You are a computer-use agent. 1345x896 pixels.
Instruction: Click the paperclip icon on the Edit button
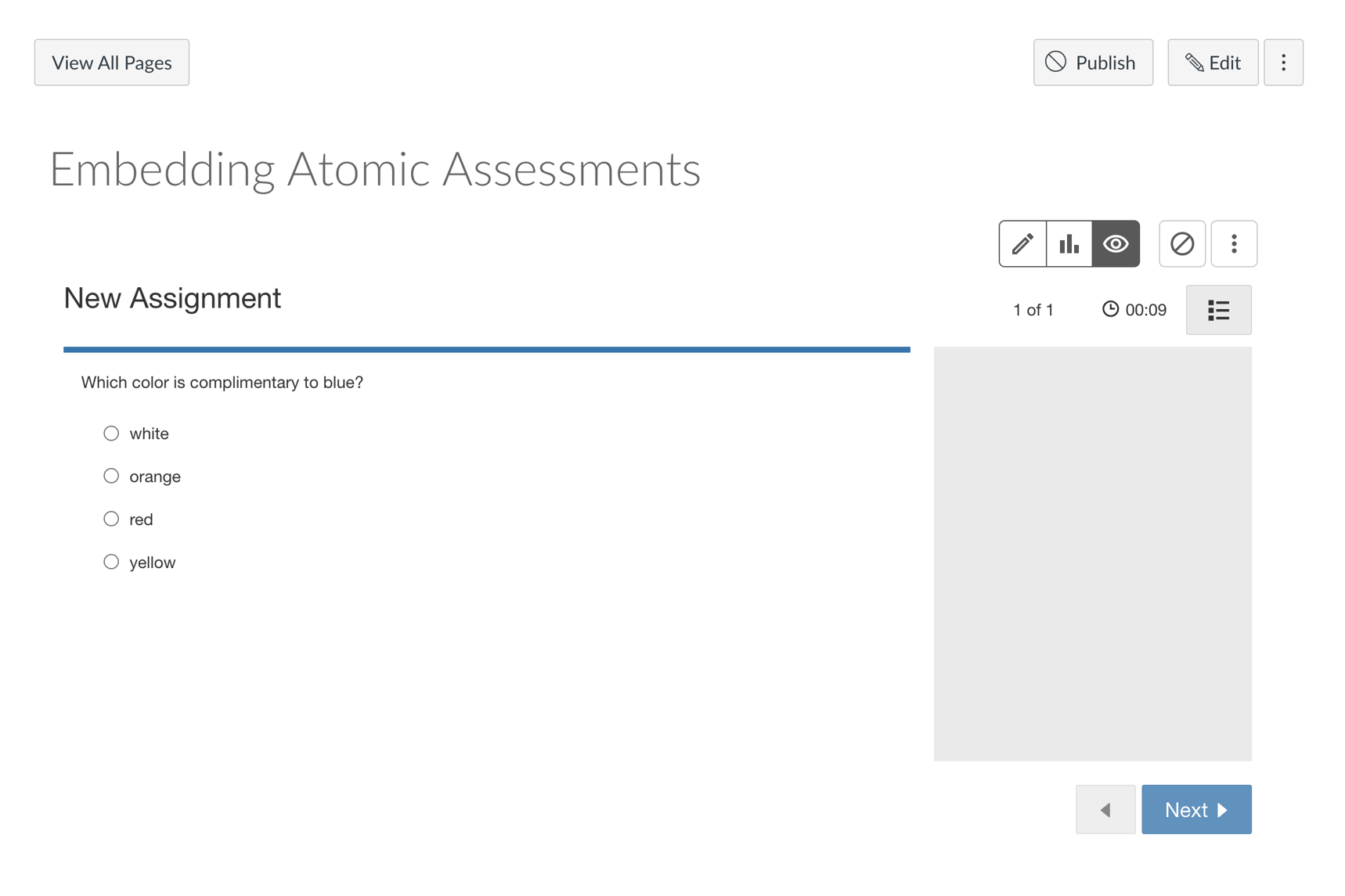click(1193, 62)
